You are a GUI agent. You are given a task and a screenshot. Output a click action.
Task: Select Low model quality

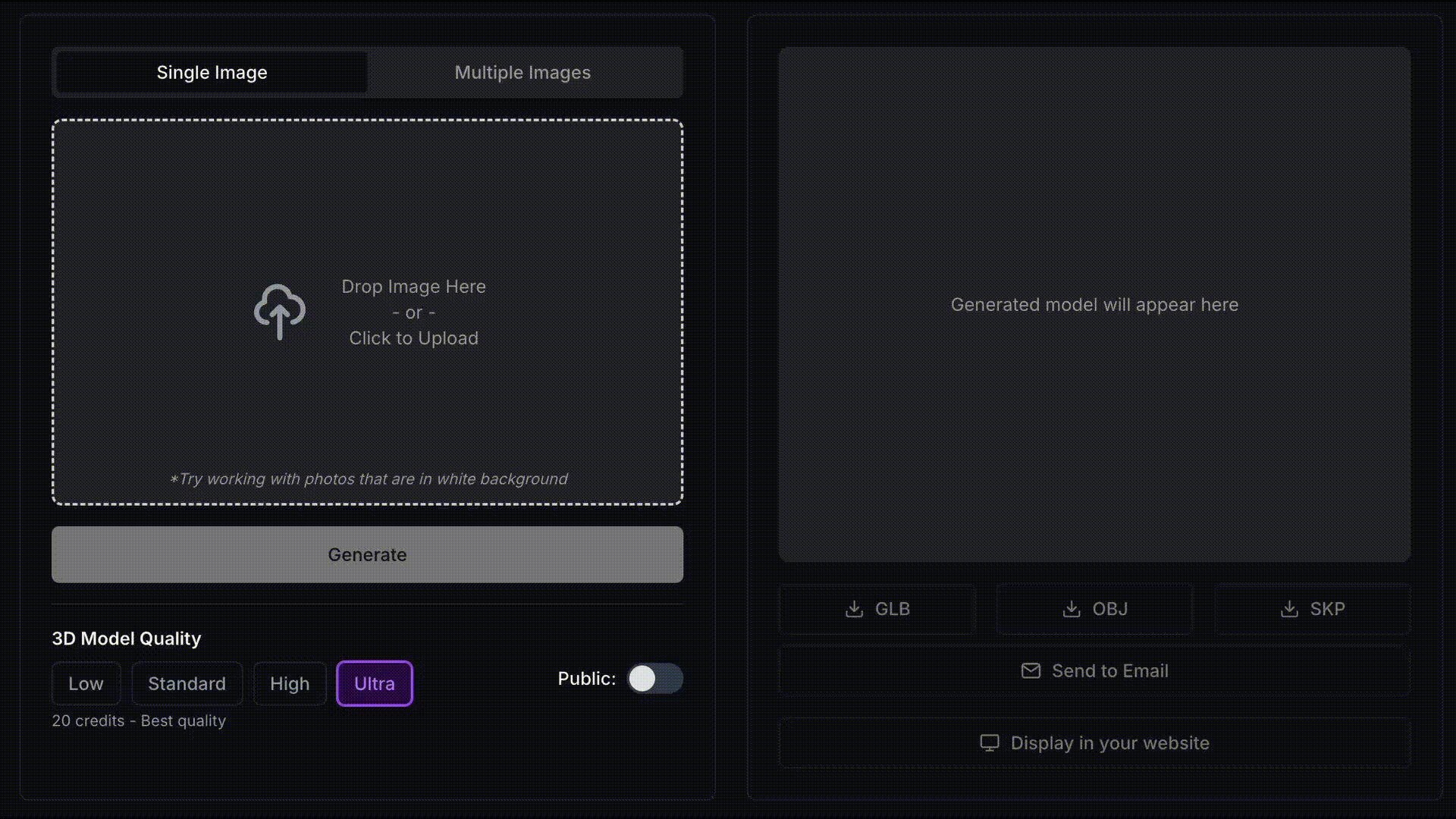coord(86,684)
